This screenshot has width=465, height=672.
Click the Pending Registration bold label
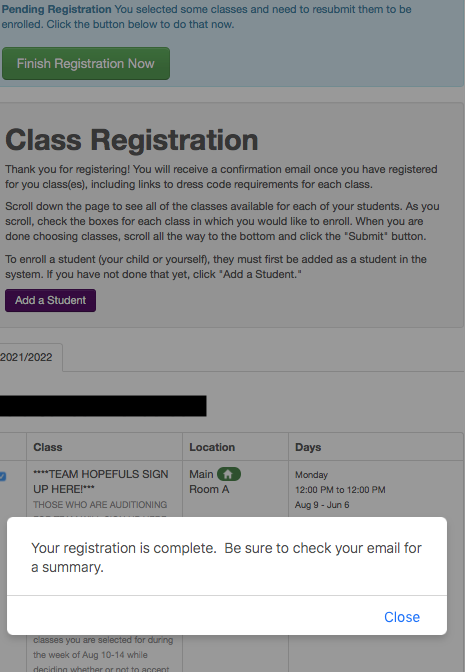[56, 9]
